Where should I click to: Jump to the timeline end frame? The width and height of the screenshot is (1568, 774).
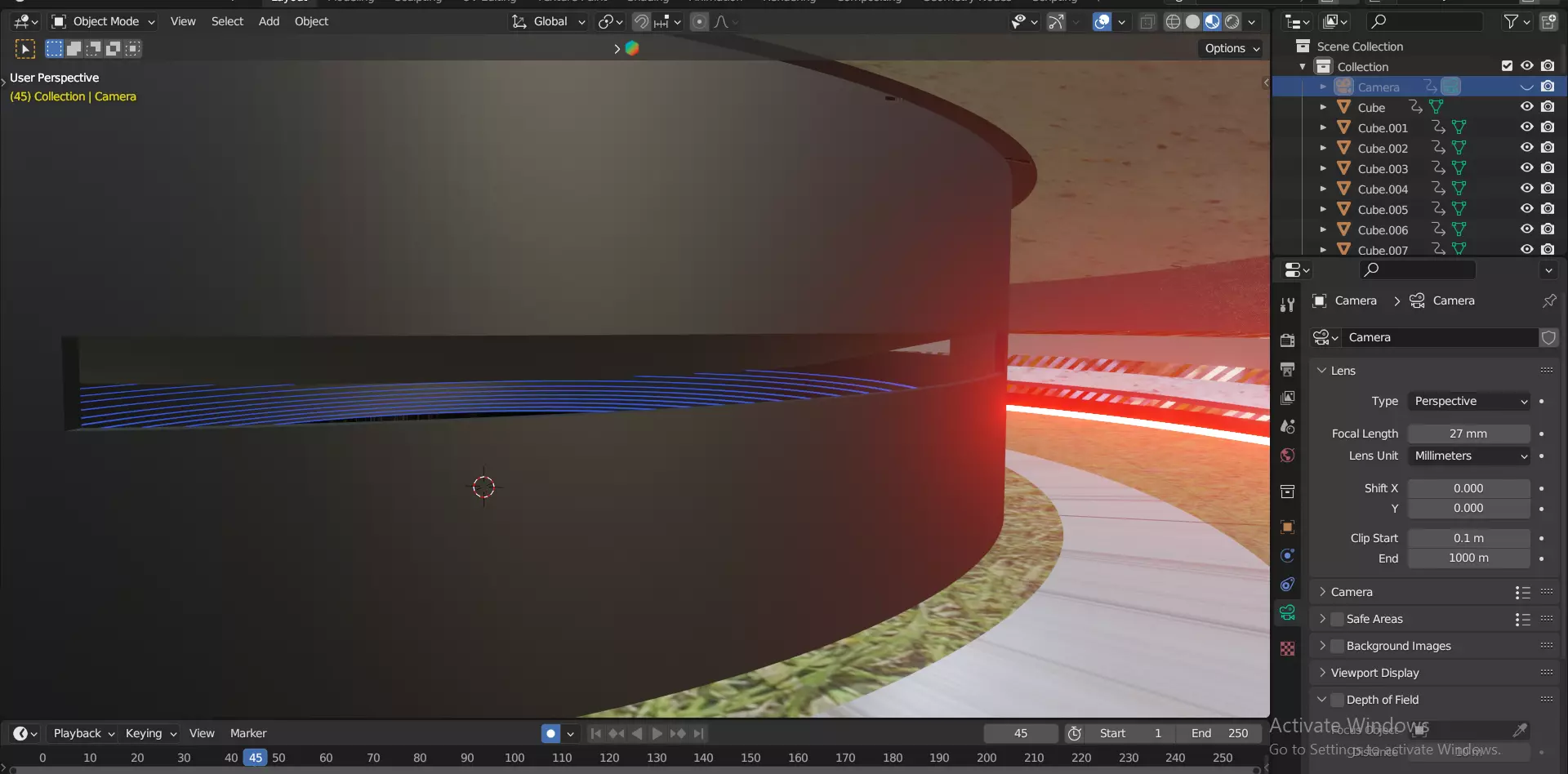tap(698, 733)
